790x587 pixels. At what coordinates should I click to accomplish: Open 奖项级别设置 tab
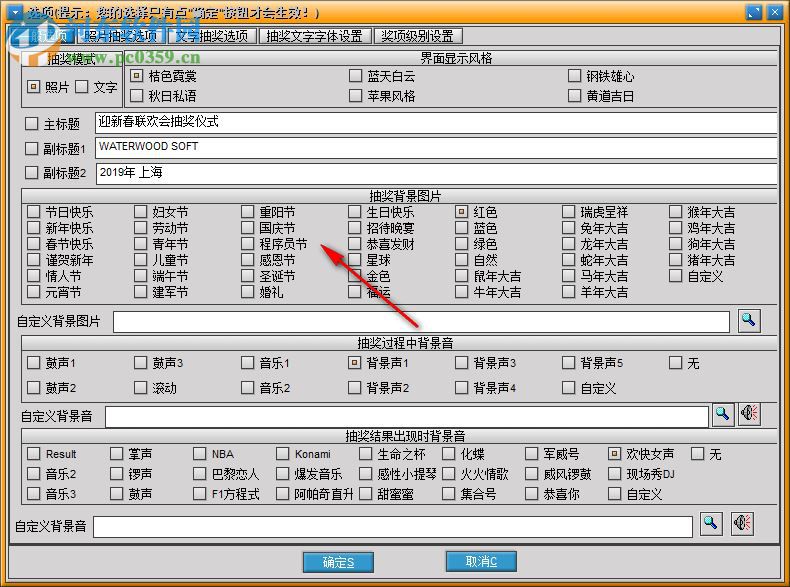[418, 36]
